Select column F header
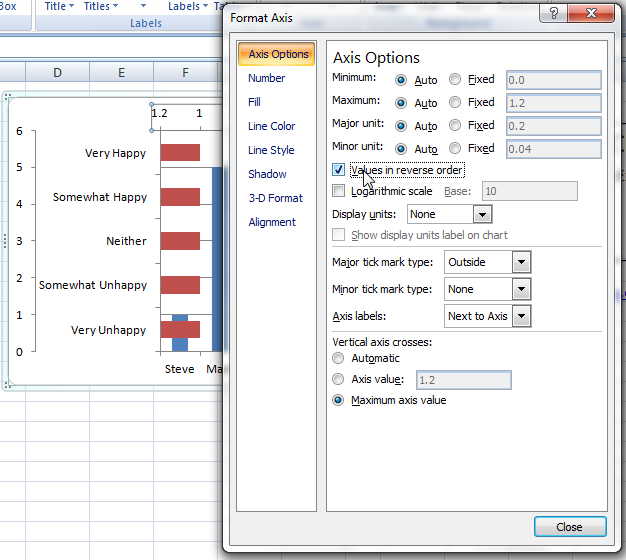This screenshot has height=560, width=626. click(x=185, y=73)
